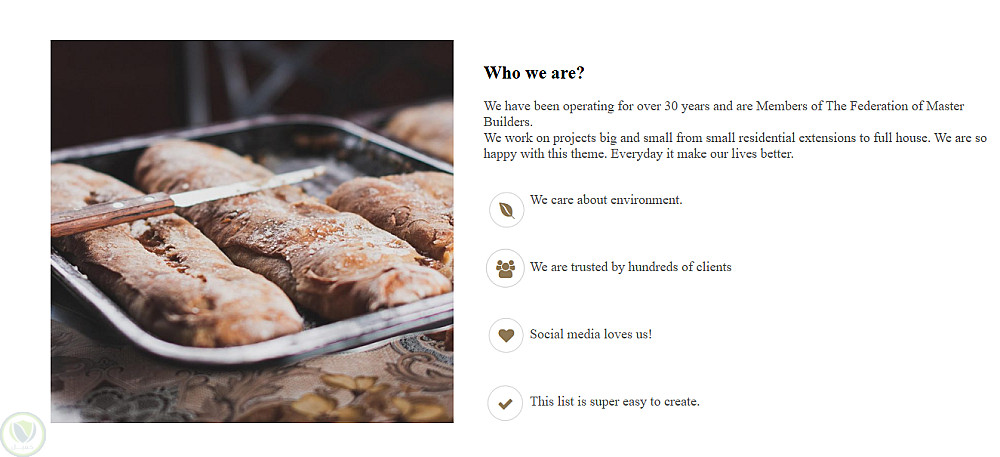This screenshot has width=1000, height=457.
Task: Click the heart icon for social media
Action: [x=506, y=335]
